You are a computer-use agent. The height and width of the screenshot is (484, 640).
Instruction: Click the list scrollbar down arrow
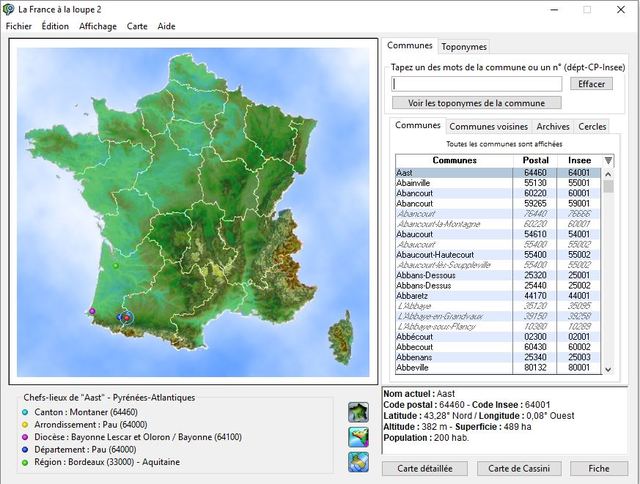(608, 369)
